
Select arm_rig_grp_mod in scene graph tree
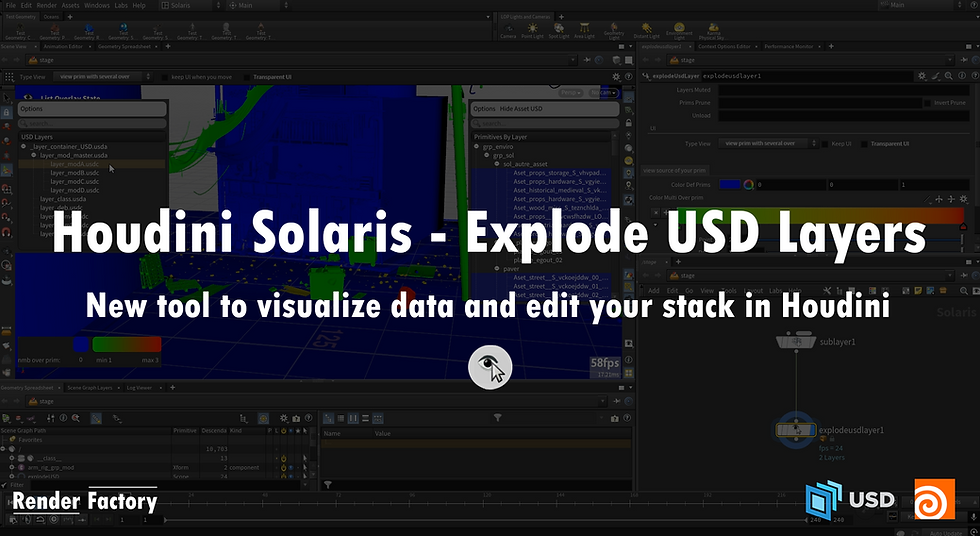point(50,467)
